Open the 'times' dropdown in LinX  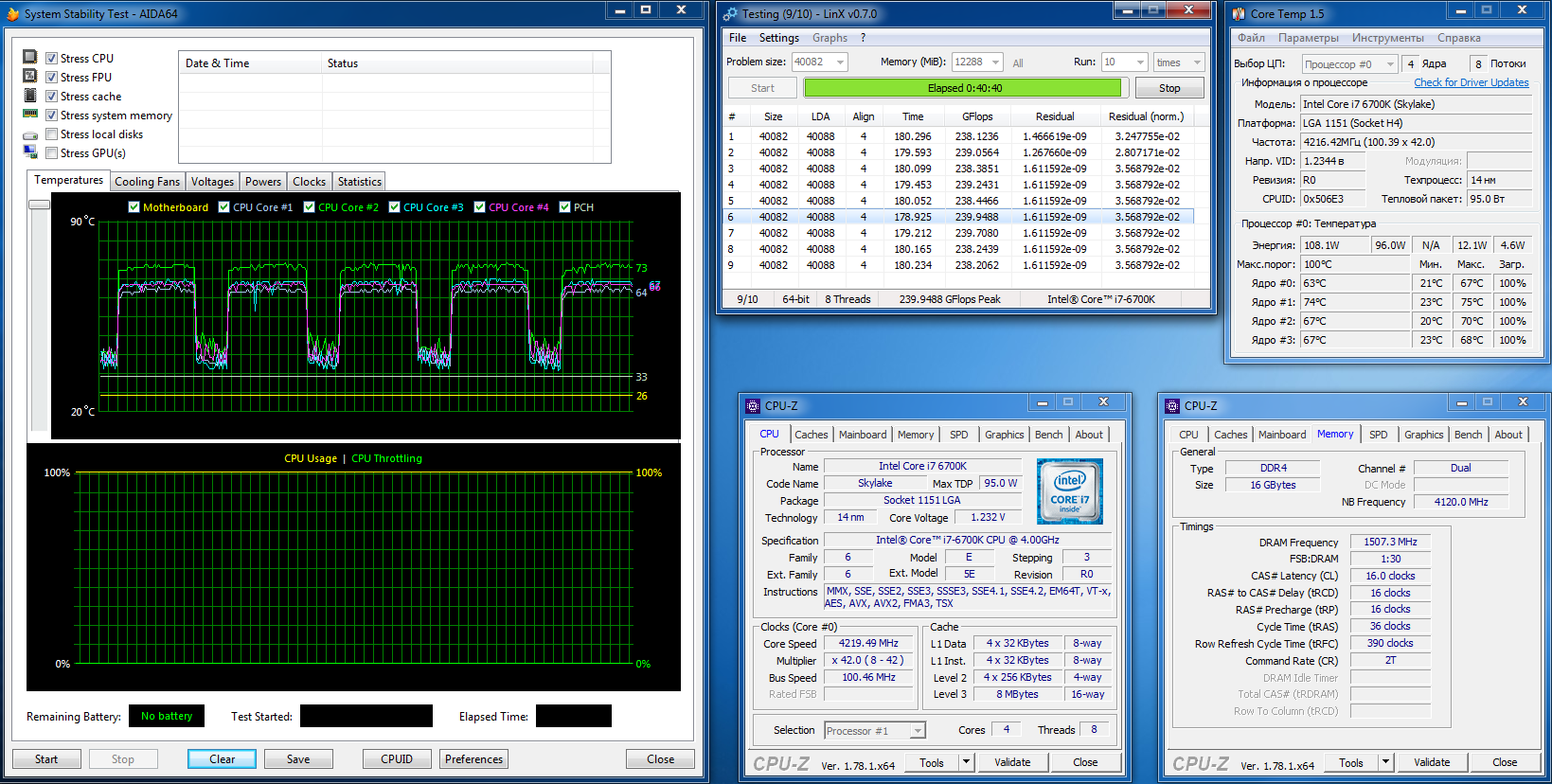1197,62
